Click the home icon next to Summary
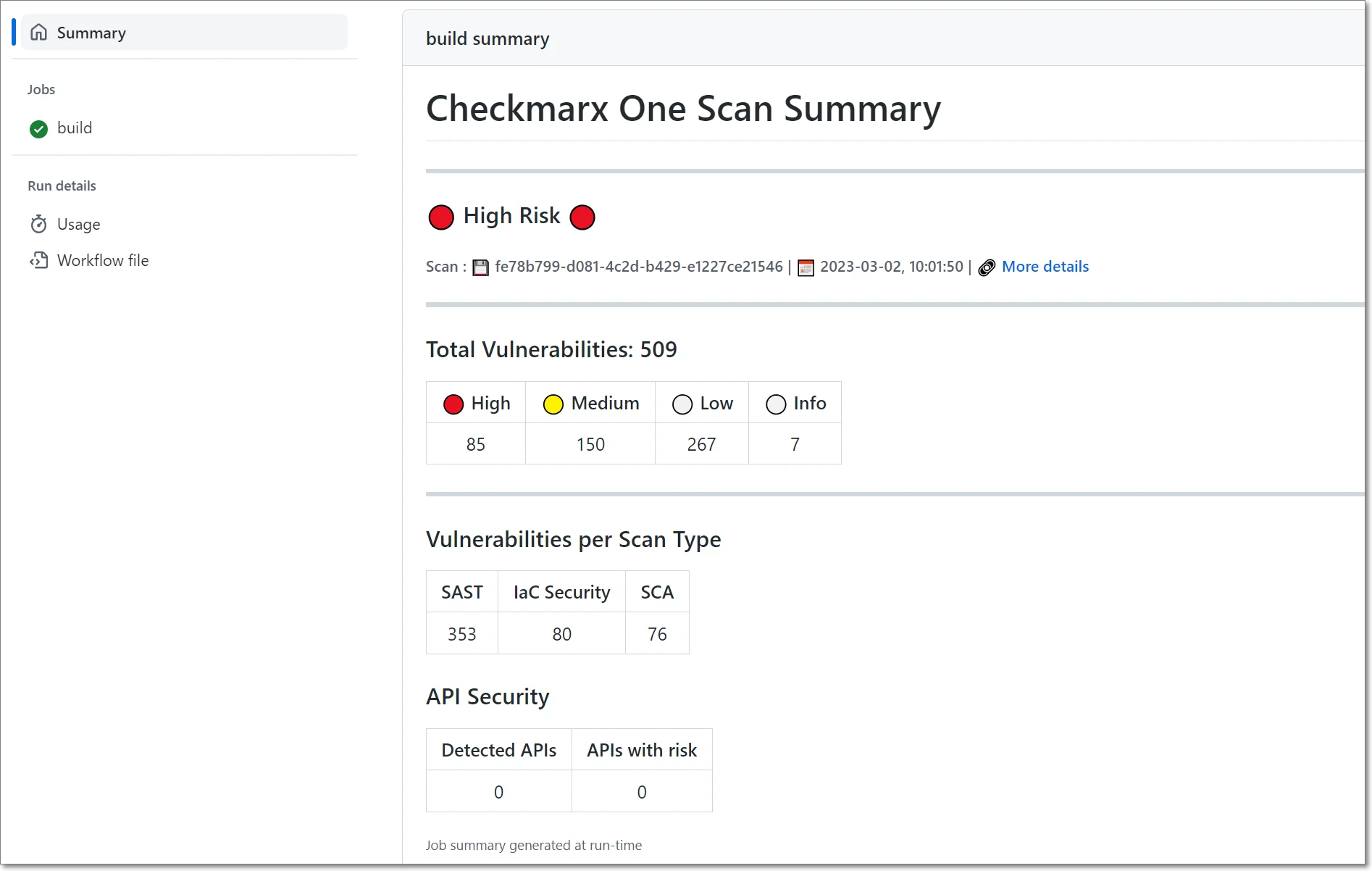The image size is (1372, 871). click(39, 33)
